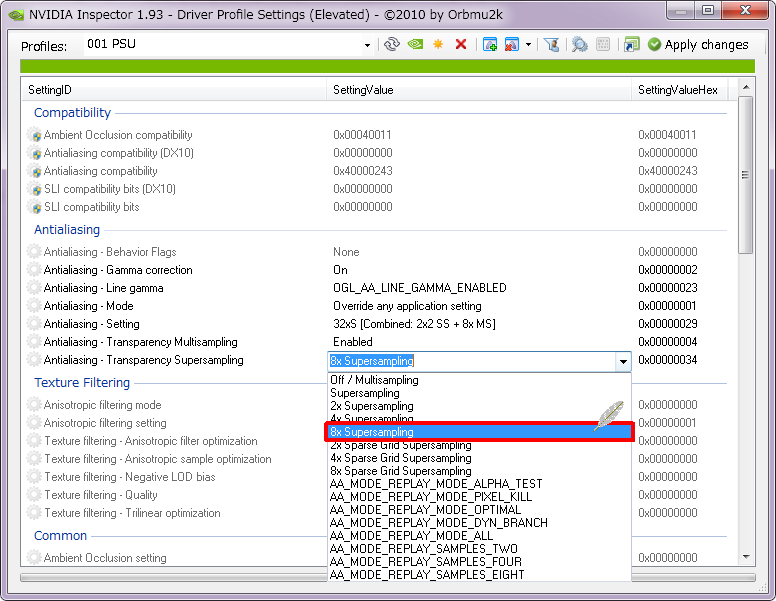The height and width of the screenshot is (601, 776).
Task: Click gear icon of Anisotropic filtering mode
Action: point(34,404)
